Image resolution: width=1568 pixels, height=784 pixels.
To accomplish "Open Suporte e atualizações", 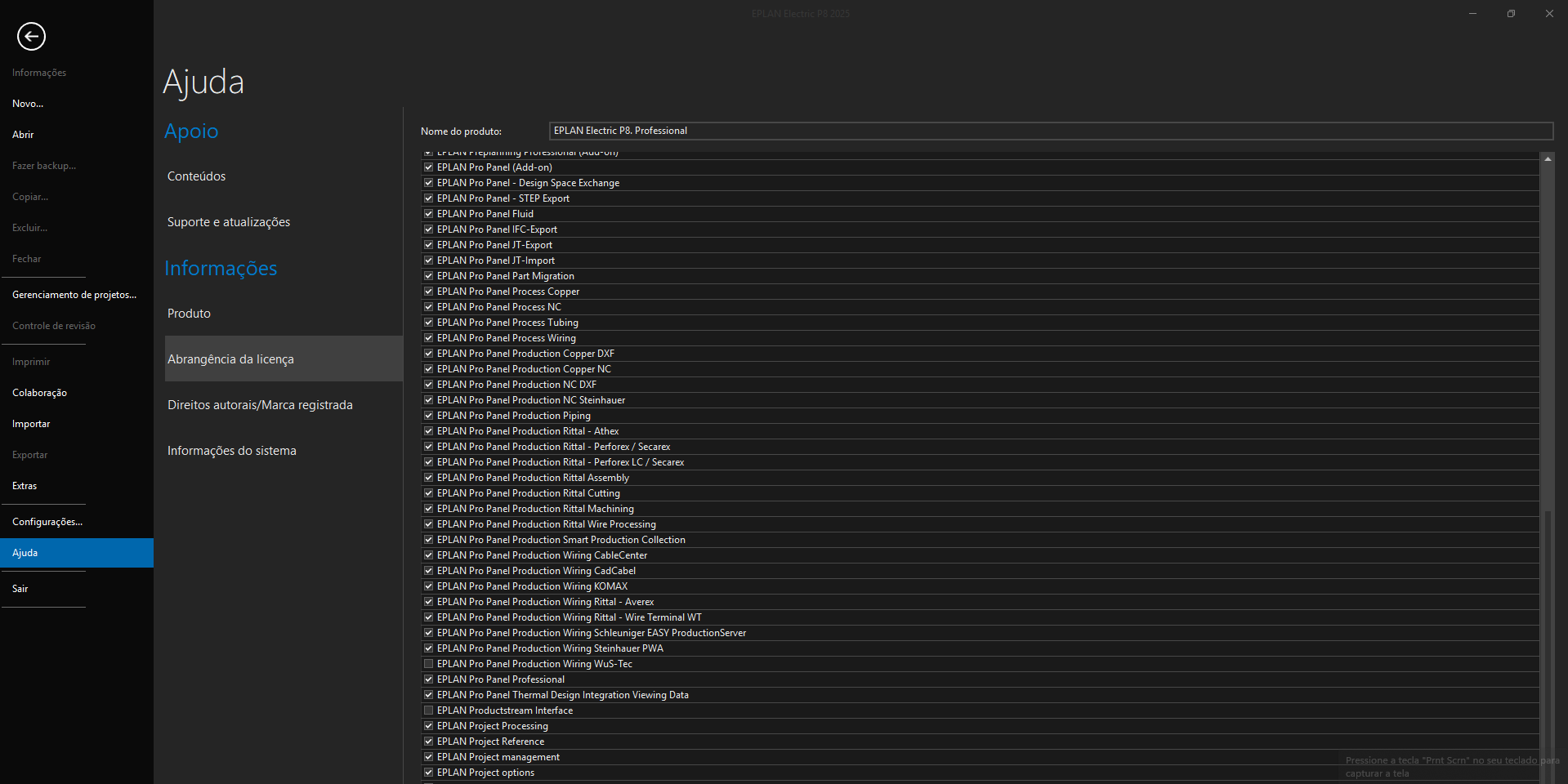I will coord(229,222).
